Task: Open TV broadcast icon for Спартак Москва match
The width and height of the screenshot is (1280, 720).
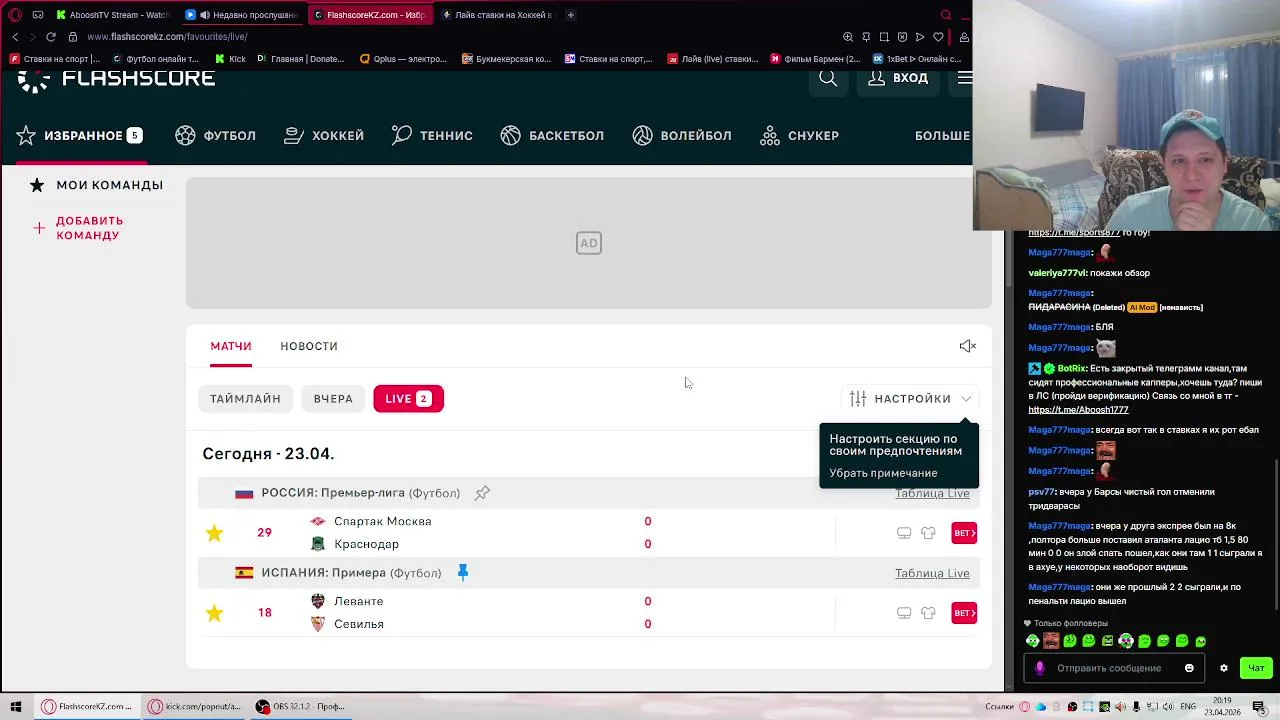Action: pos(904,533)
